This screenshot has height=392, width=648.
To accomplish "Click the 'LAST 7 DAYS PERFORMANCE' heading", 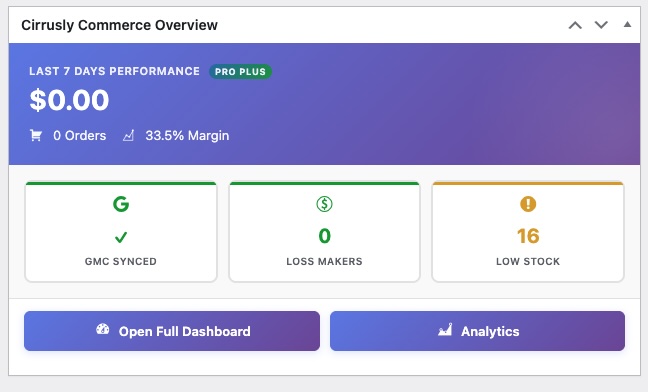I will pos(114,71).
